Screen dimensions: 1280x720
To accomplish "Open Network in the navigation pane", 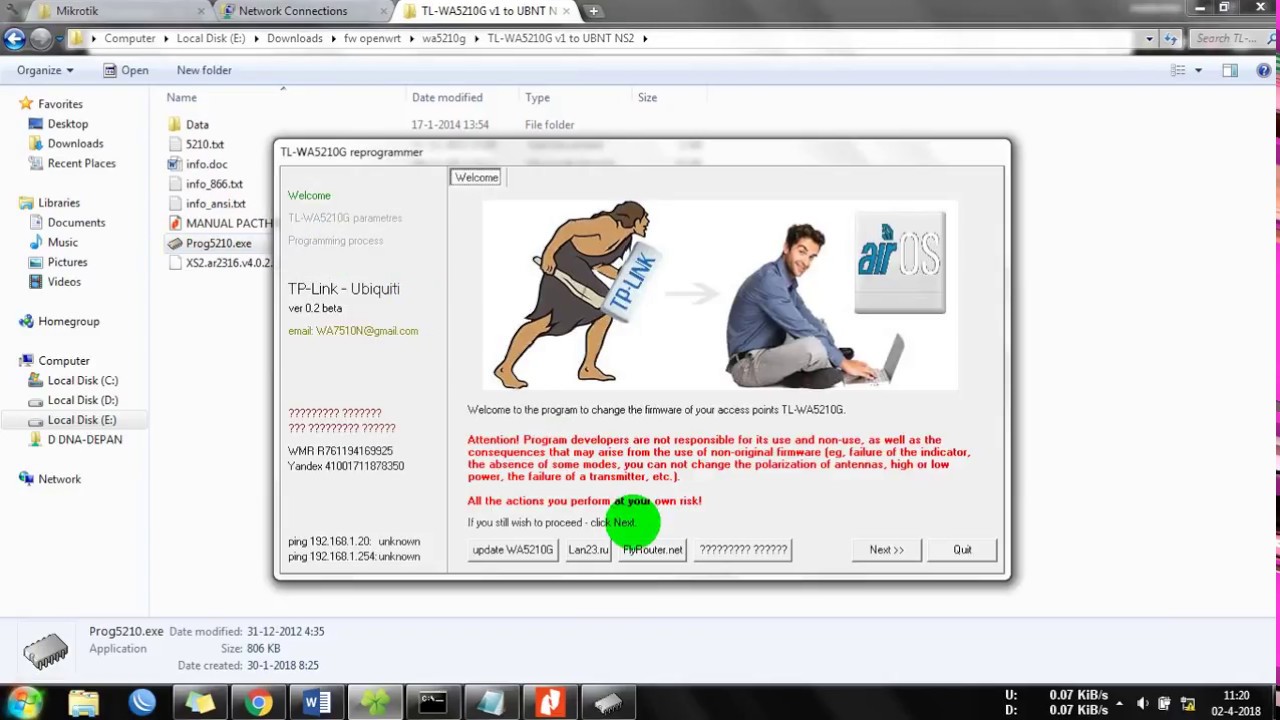I will coord(59,480).
